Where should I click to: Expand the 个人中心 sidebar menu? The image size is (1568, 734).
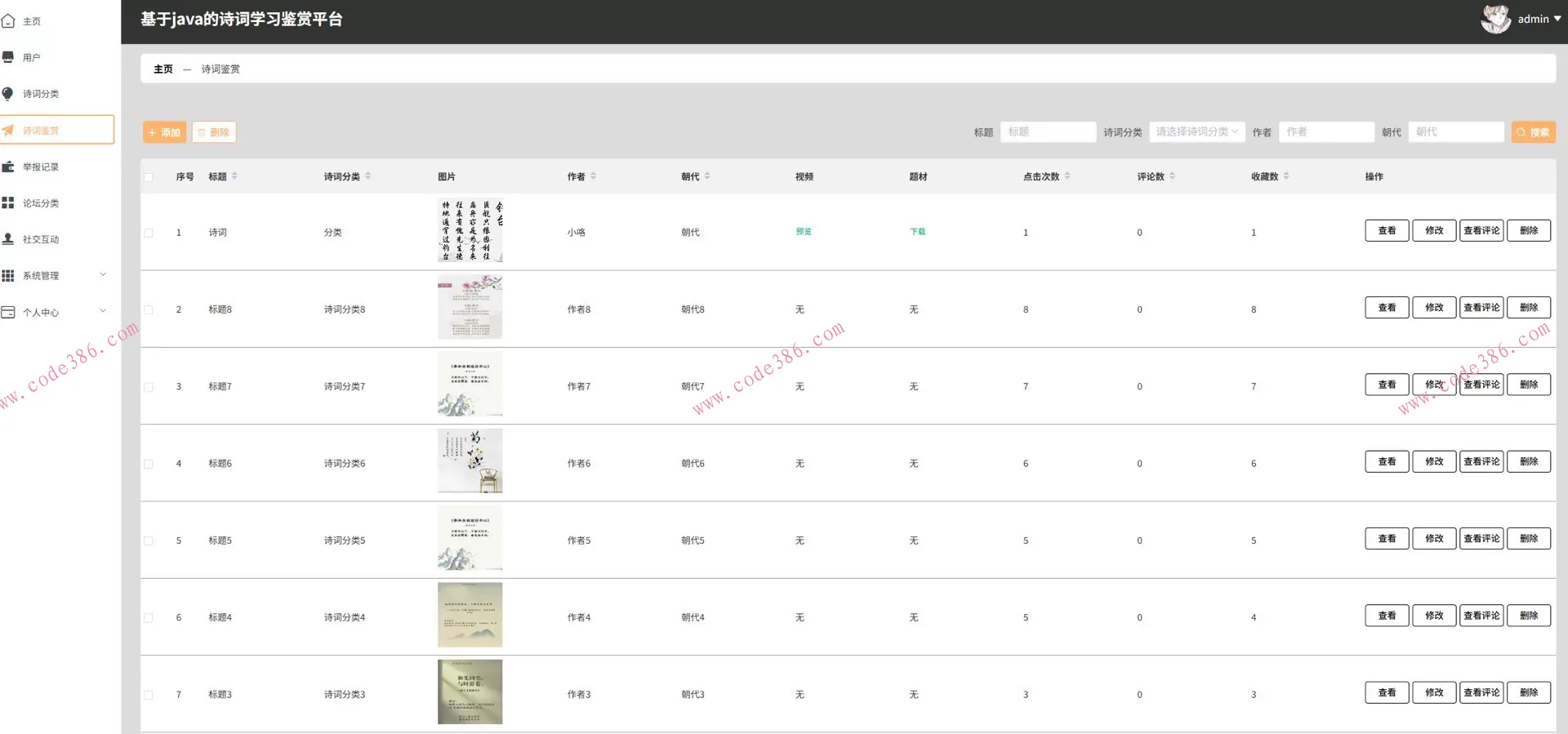point(103,311)
